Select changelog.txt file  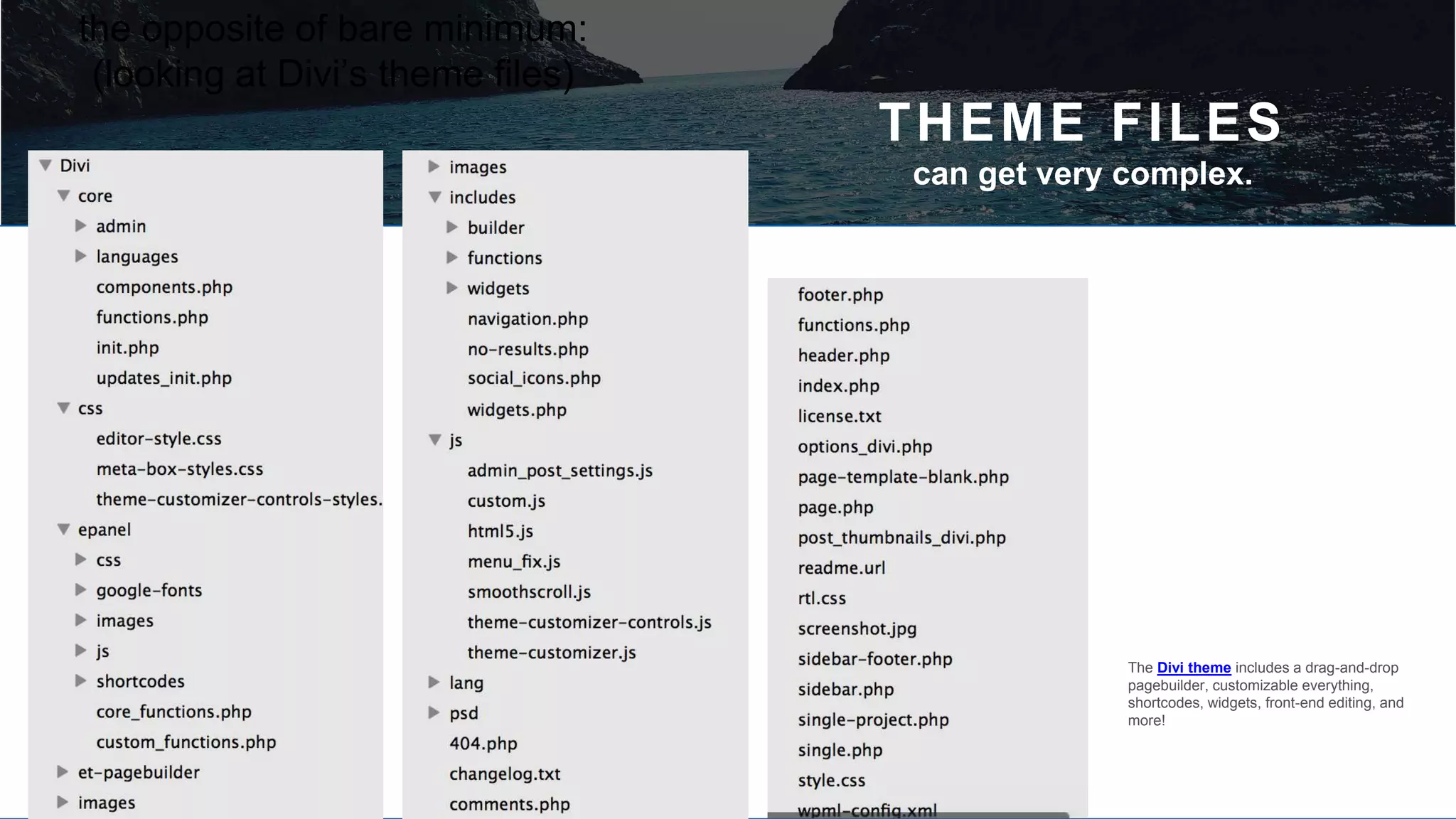pyautogui.click(x=505, y=774)
